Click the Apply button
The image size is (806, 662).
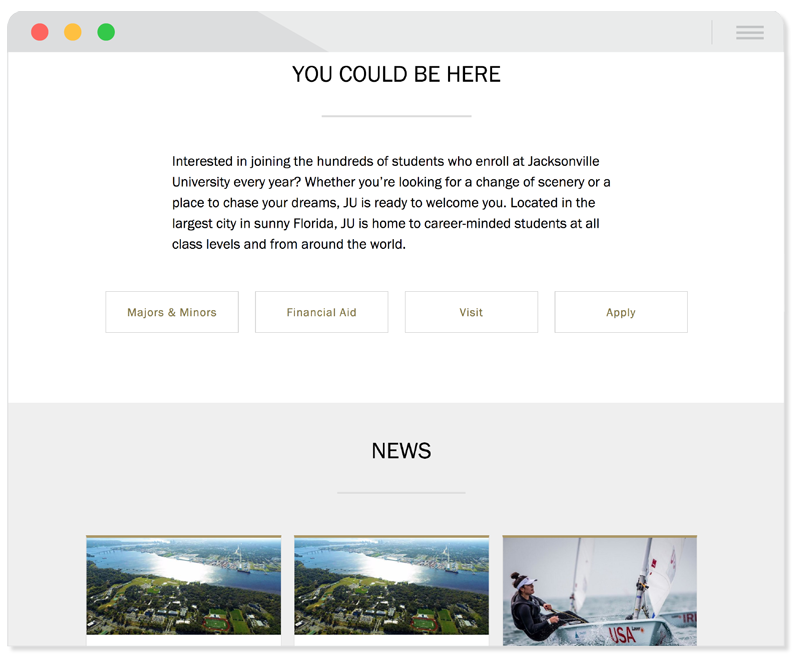click(620, 312)
